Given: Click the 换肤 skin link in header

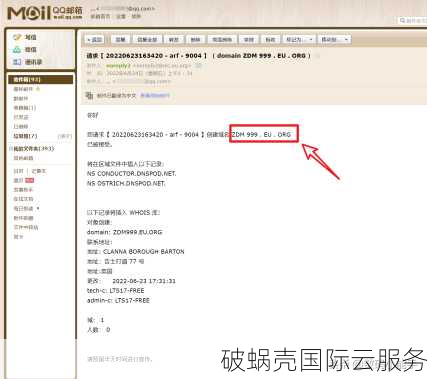Looking at the screenshot, I should (136, 16).
